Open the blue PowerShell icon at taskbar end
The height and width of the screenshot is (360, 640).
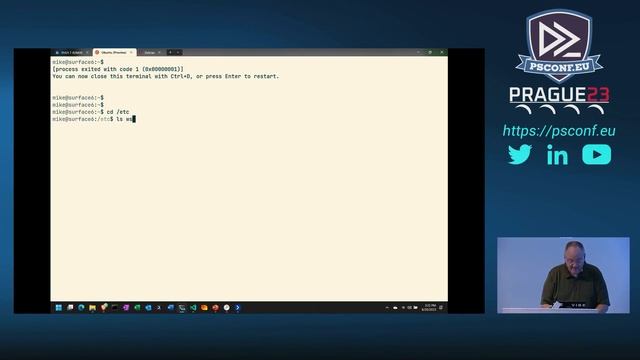238,308
